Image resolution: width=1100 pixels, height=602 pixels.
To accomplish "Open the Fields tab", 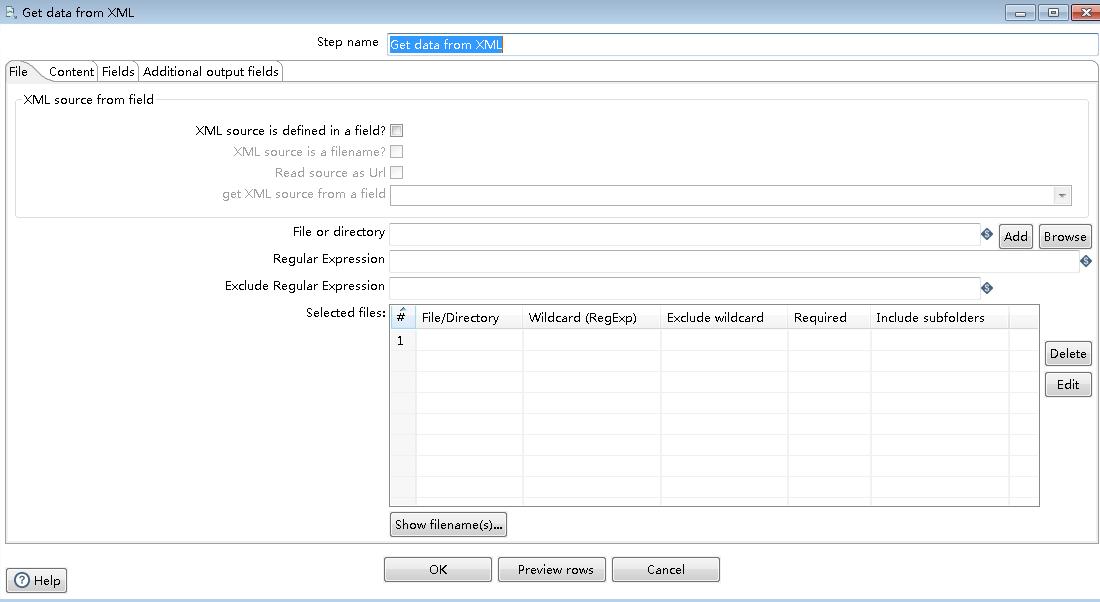I will [x=118, y=71].
